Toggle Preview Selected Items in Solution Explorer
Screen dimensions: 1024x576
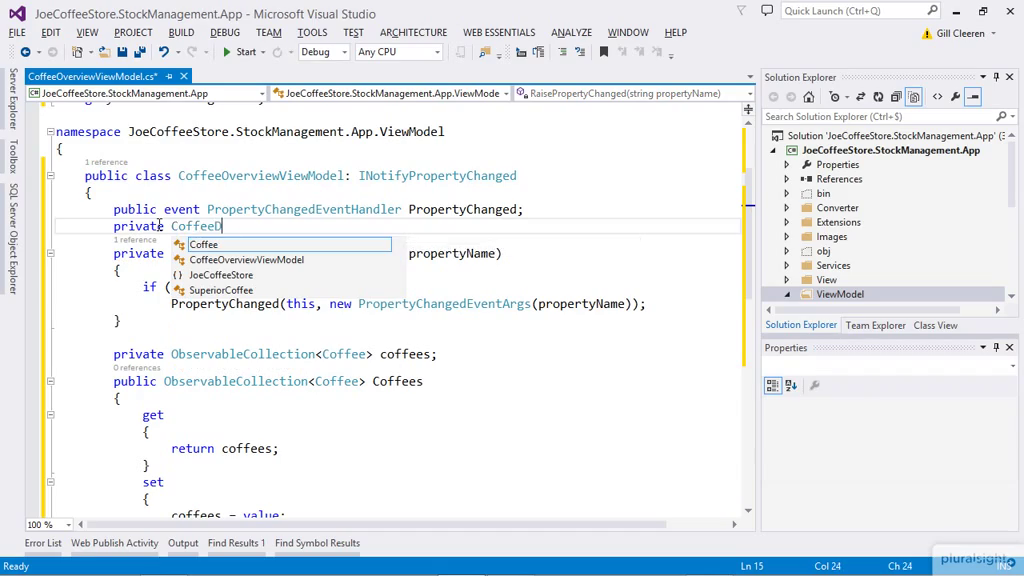(x=973, y=97)
